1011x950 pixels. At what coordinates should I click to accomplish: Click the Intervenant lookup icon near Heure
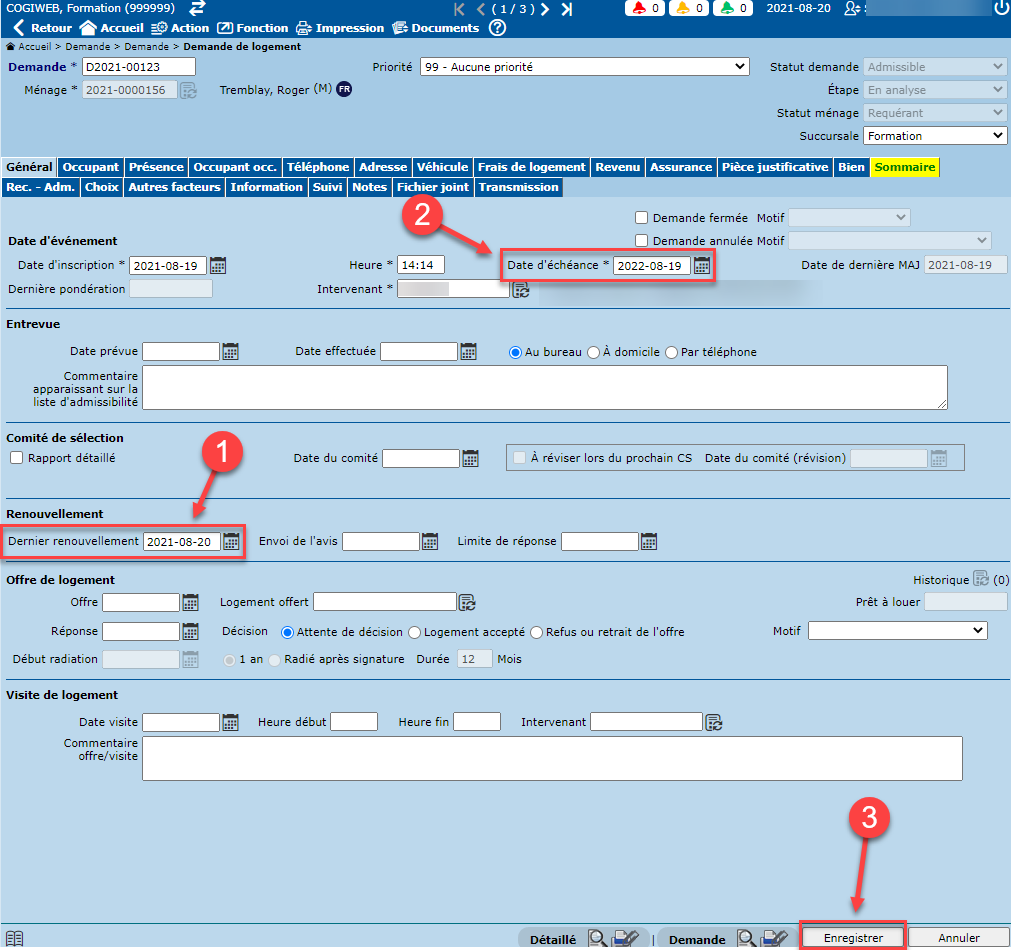coord(520,290)
